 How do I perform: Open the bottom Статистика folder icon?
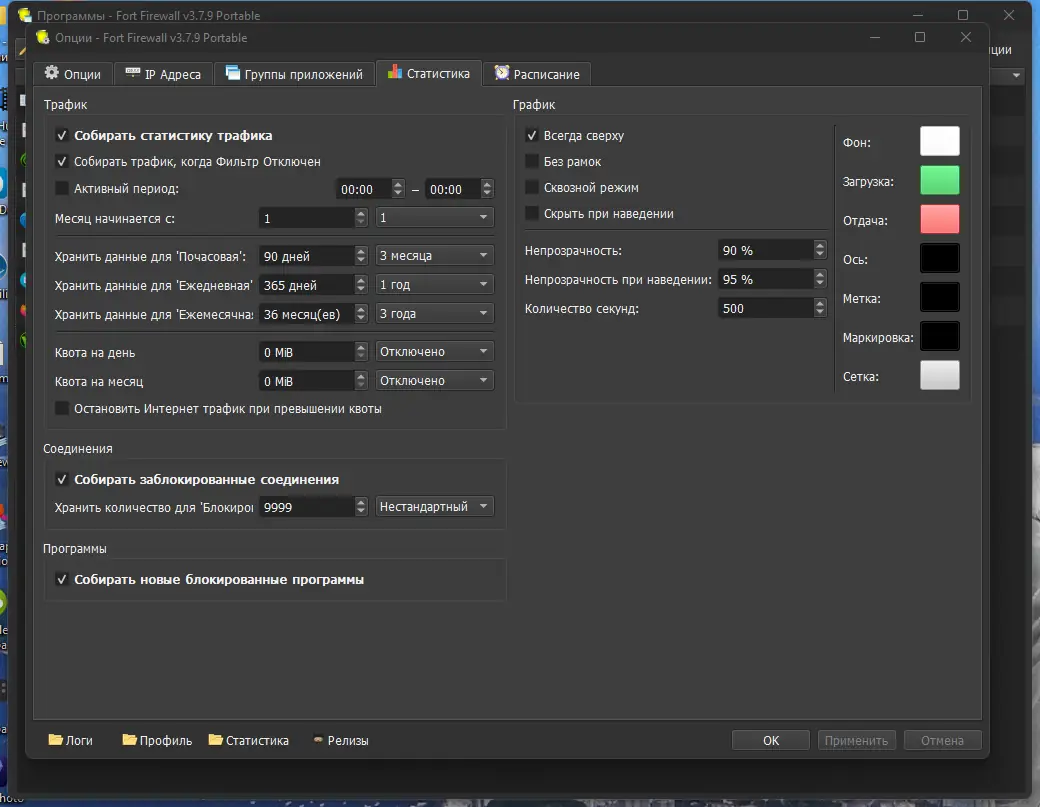tap(216, 739)
